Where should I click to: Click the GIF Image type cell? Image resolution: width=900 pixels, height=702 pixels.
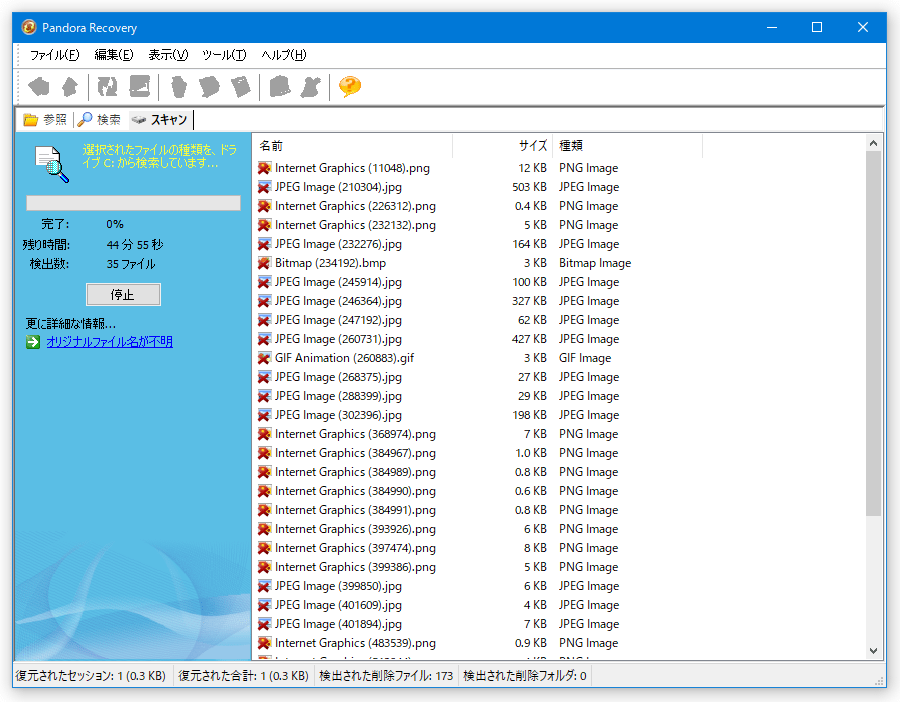coord(585,358)
